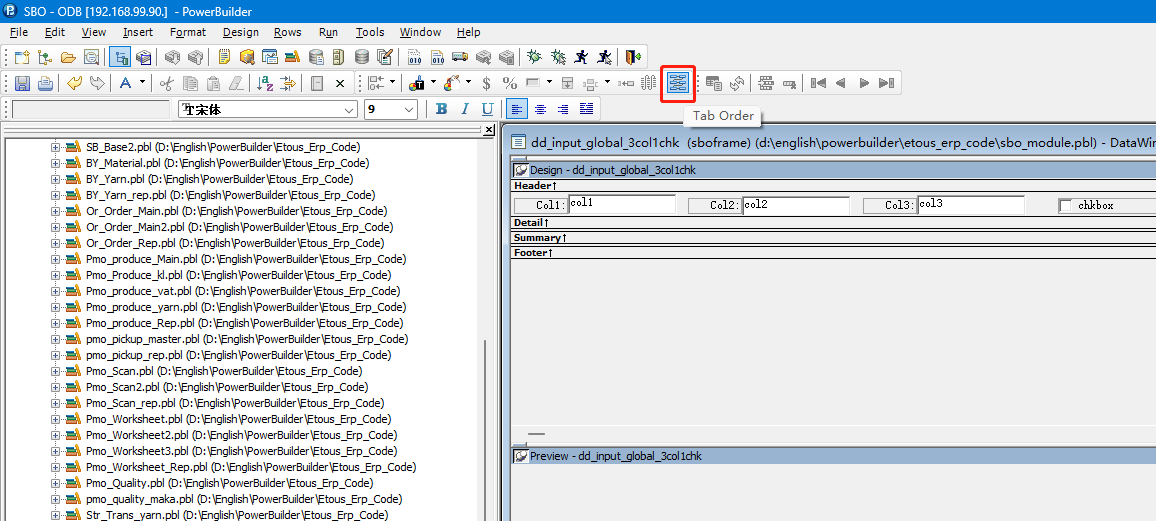Select the Footer band bar
Image resolution: width=1156 pixels, height=521 pixels.
click(x=833, y=253)
